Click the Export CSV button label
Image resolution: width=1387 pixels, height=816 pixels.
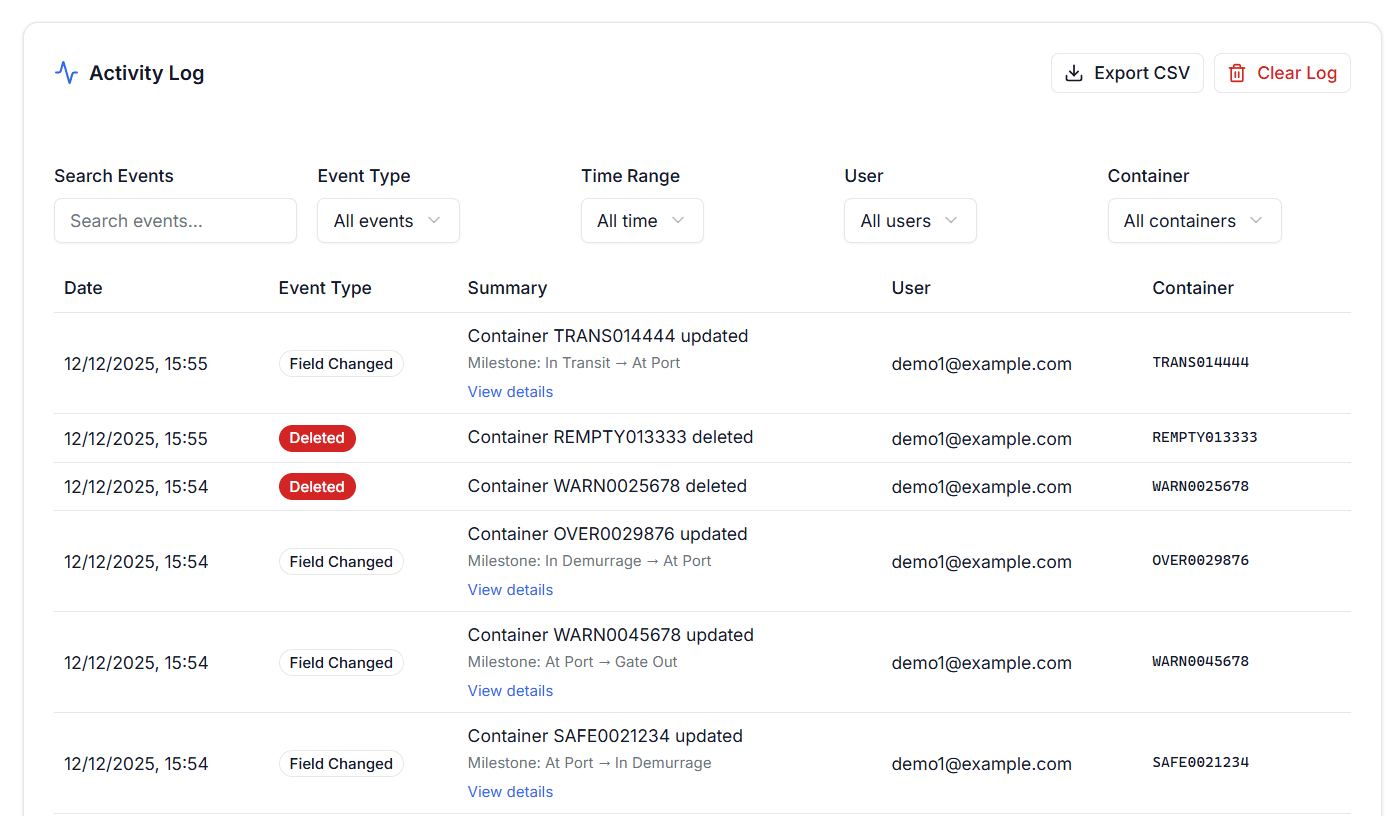click(1142, 73)
